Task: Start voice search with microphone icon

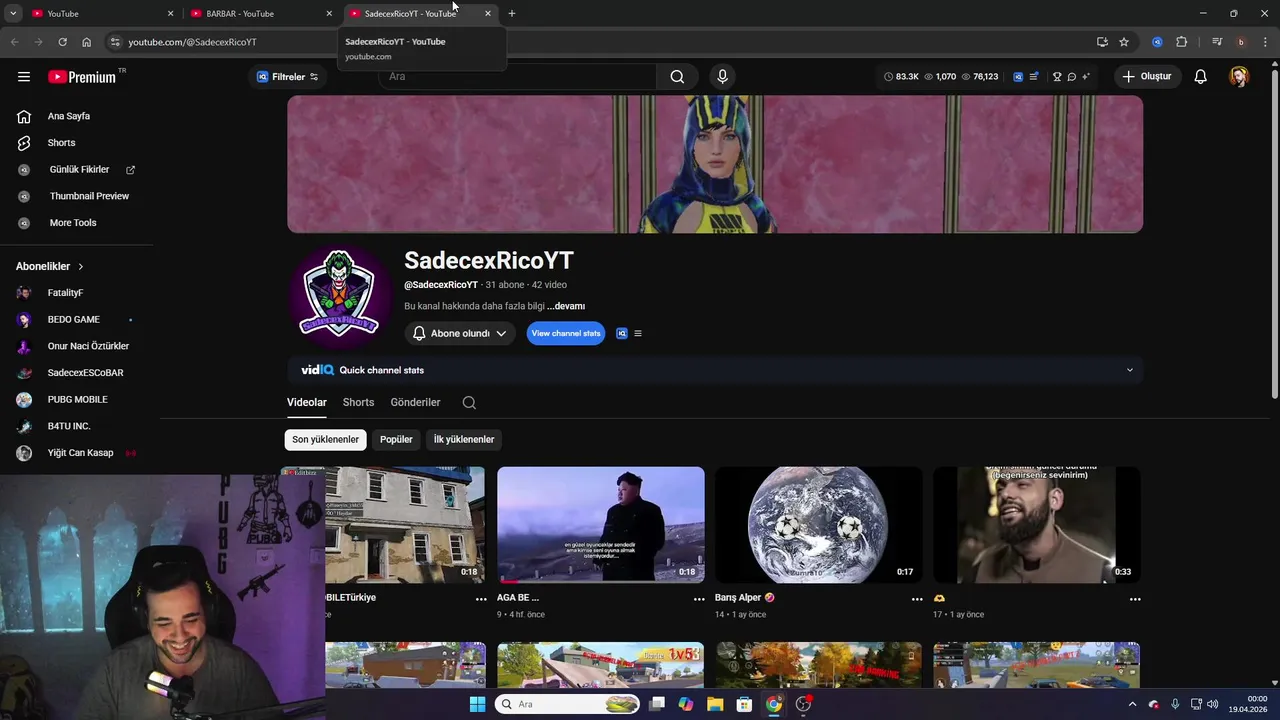Action: pos(722,77)
